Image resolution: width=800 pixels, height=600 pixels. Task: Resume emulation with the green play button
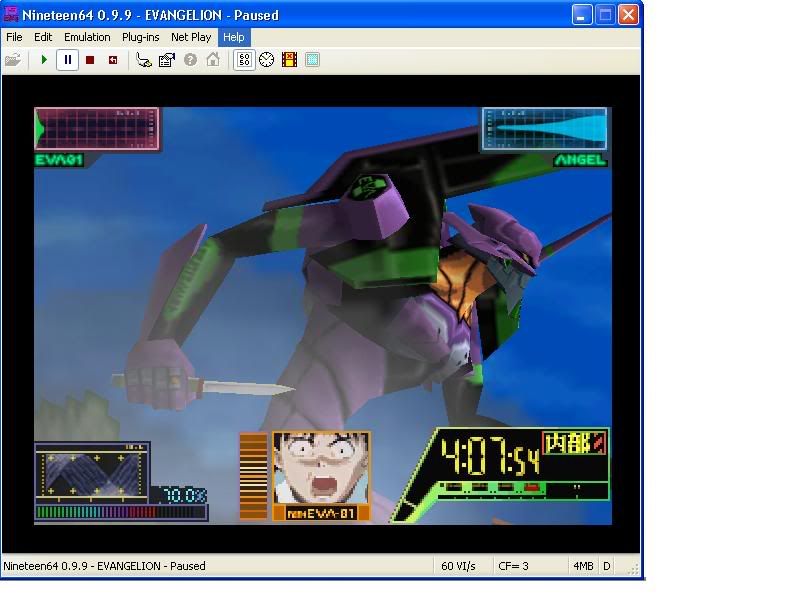click(x=44, y=60)
